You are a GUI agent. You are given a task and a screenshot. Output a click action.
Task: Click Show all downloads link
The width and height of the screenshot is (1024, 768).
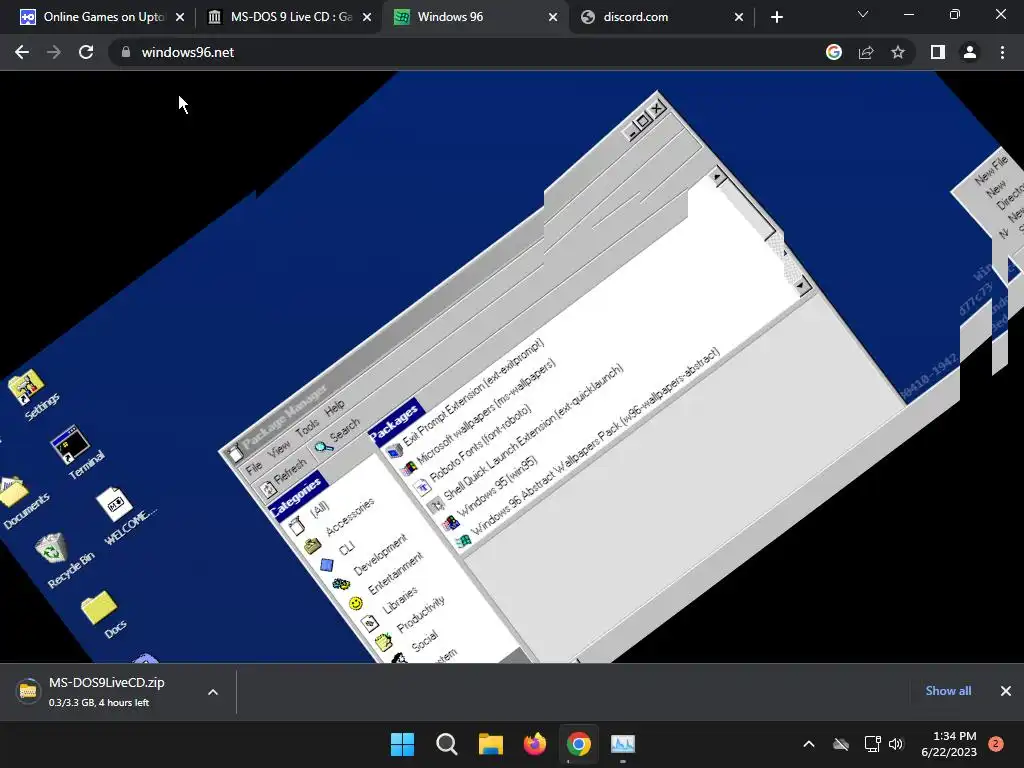coord(948,691)
